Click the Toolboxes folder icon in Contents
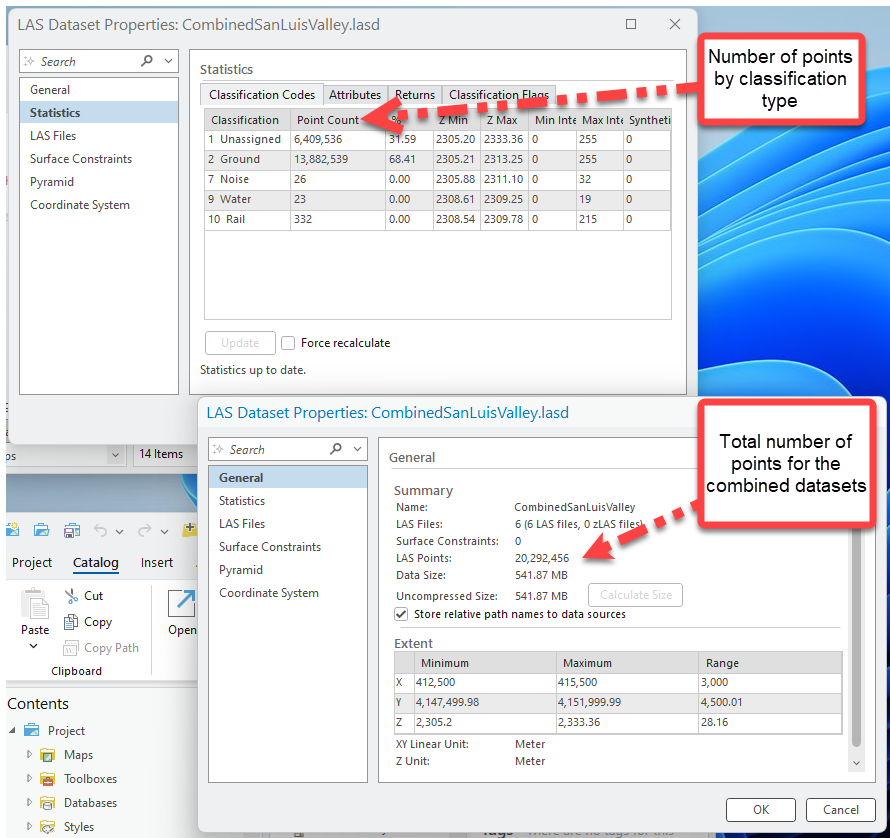 [x=47, y=779]
